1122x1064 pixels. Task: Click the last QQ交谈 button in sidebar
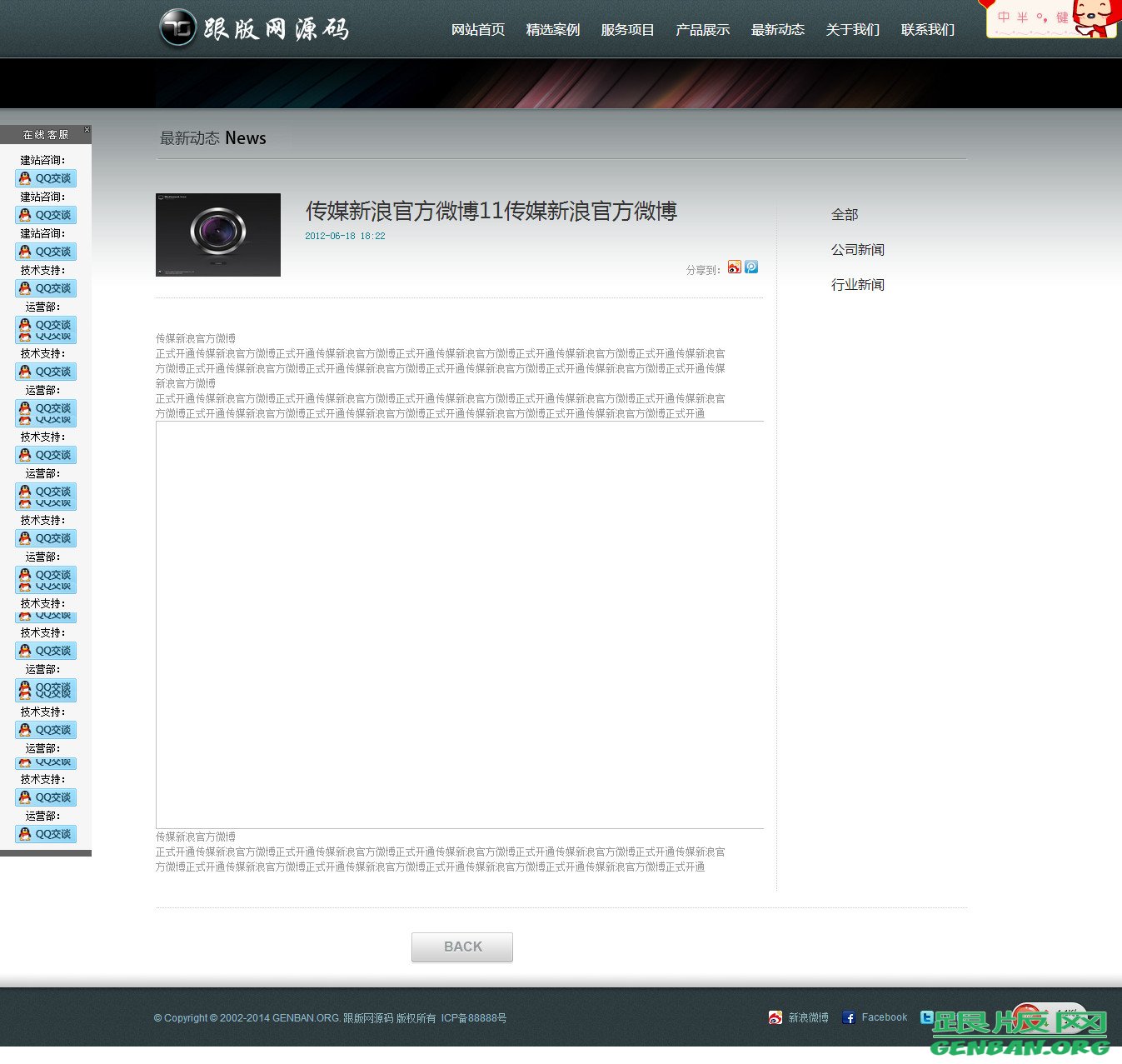click(x=46, y=834)
